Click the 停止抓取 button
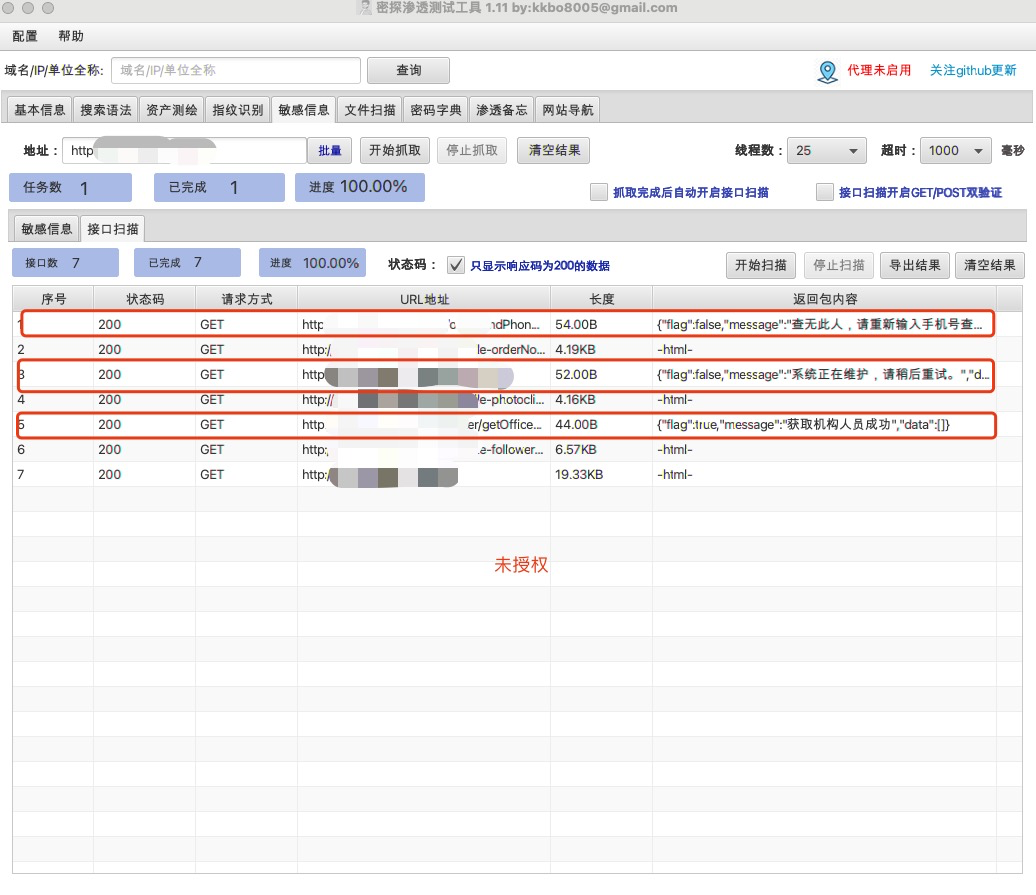This screenshot has height=895, width=1036. (x=472, y=151)
